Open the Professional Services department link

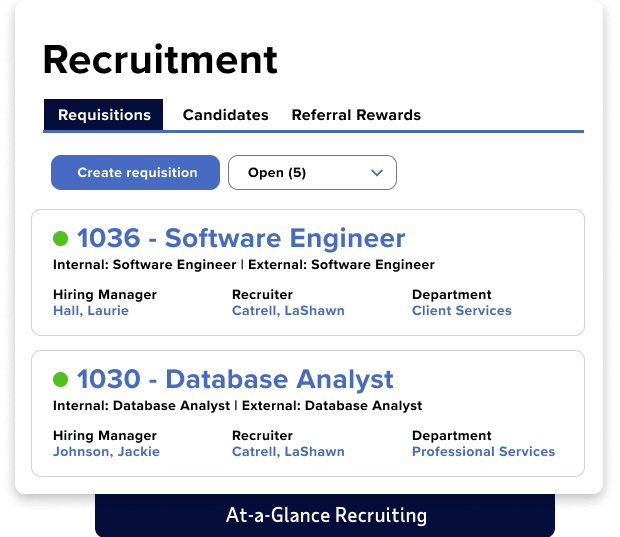pos(483,452)
